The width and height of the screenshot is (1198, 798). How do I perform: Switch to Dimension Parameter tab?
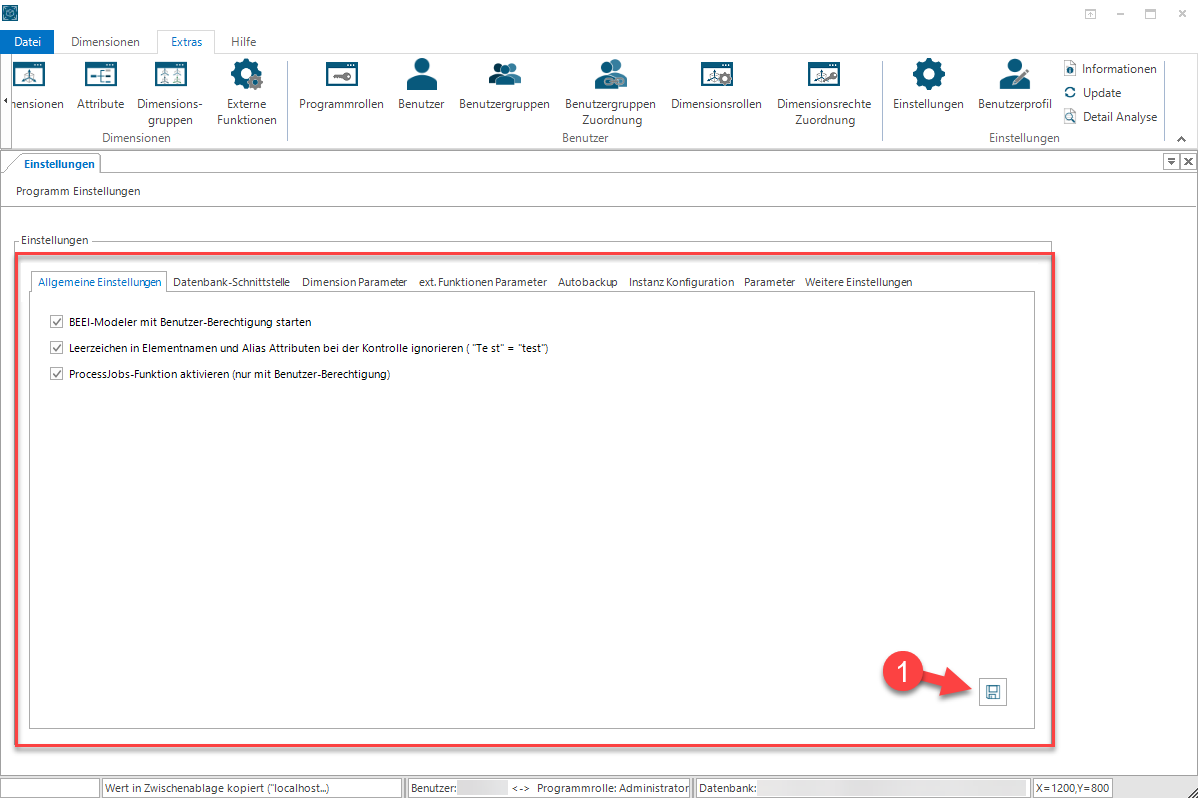point(355,282)
